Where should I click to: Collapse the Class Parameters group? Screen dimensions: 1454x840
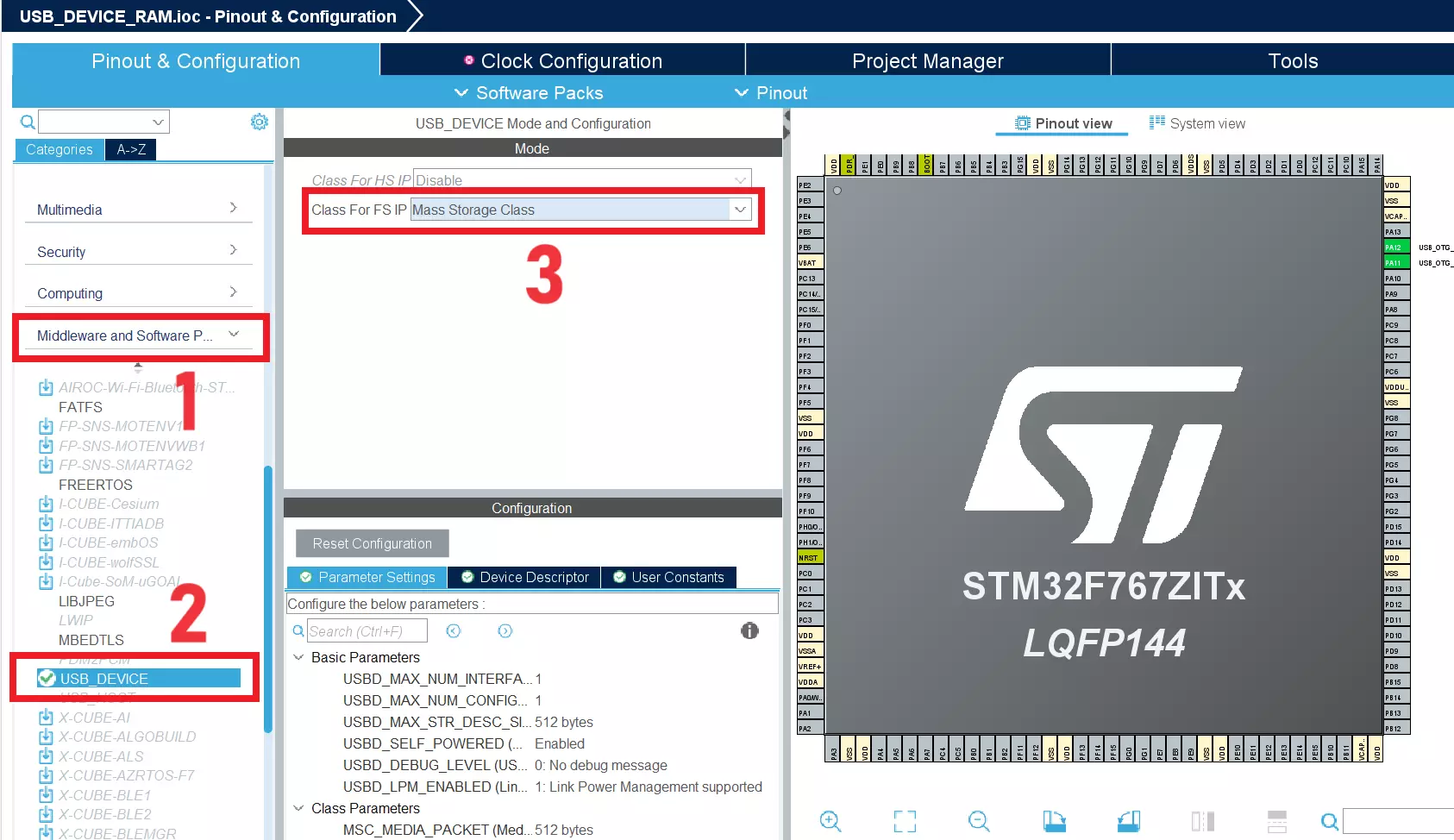click(x=298, y=808)
